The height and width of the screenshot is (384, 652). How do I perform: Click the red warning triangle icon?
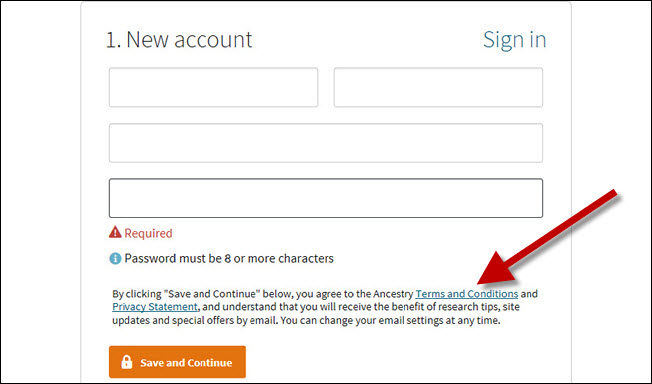[x=115, y=232]
